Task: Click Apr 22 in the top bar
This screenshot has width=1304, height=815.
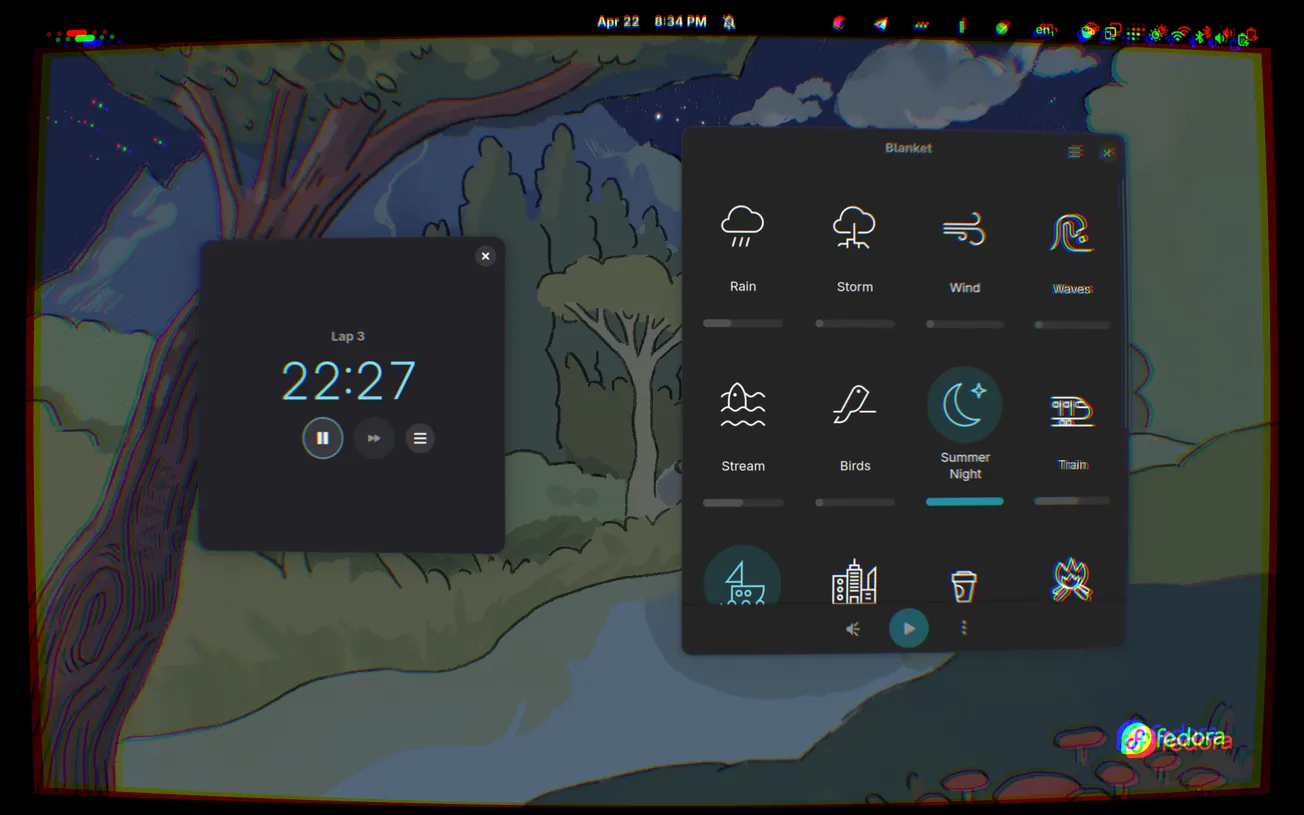Action: point(618,21)
